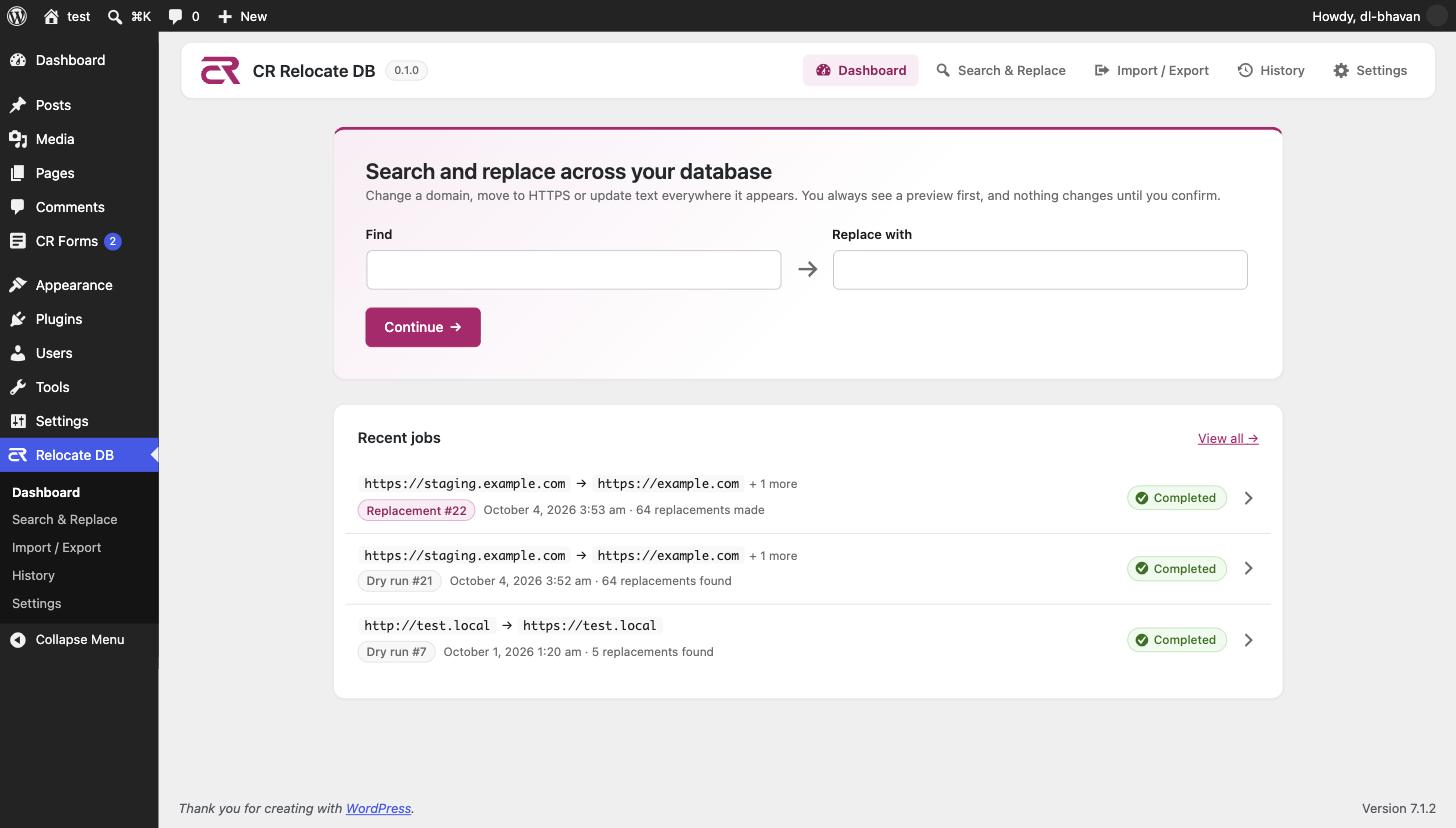1456x828 pixels.
Task: Click the CR Relocate DB logo
Action: coord(220,70)
